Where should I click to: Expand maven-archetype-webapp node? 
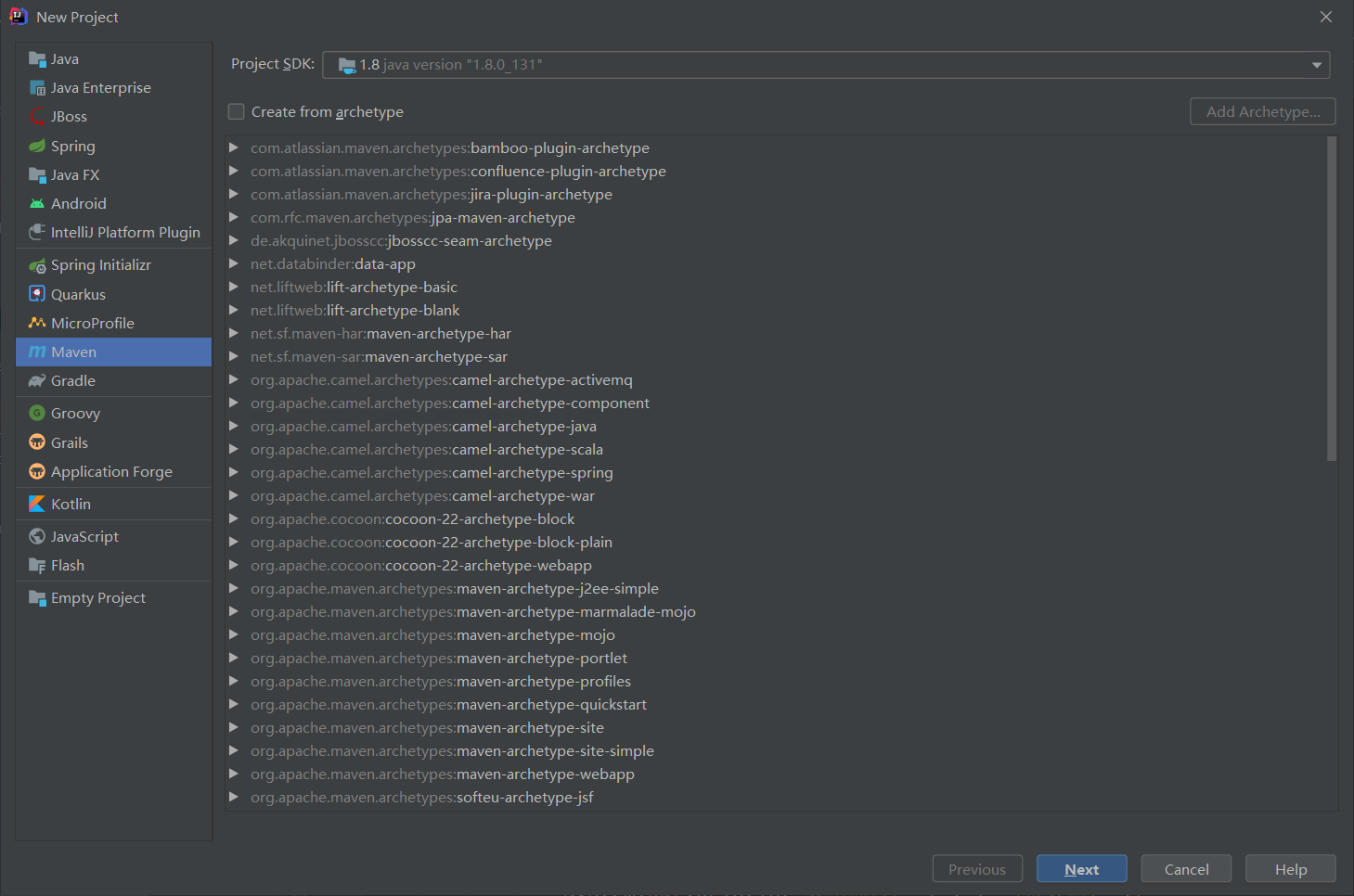pyautogui.click(x=233, y=774)
